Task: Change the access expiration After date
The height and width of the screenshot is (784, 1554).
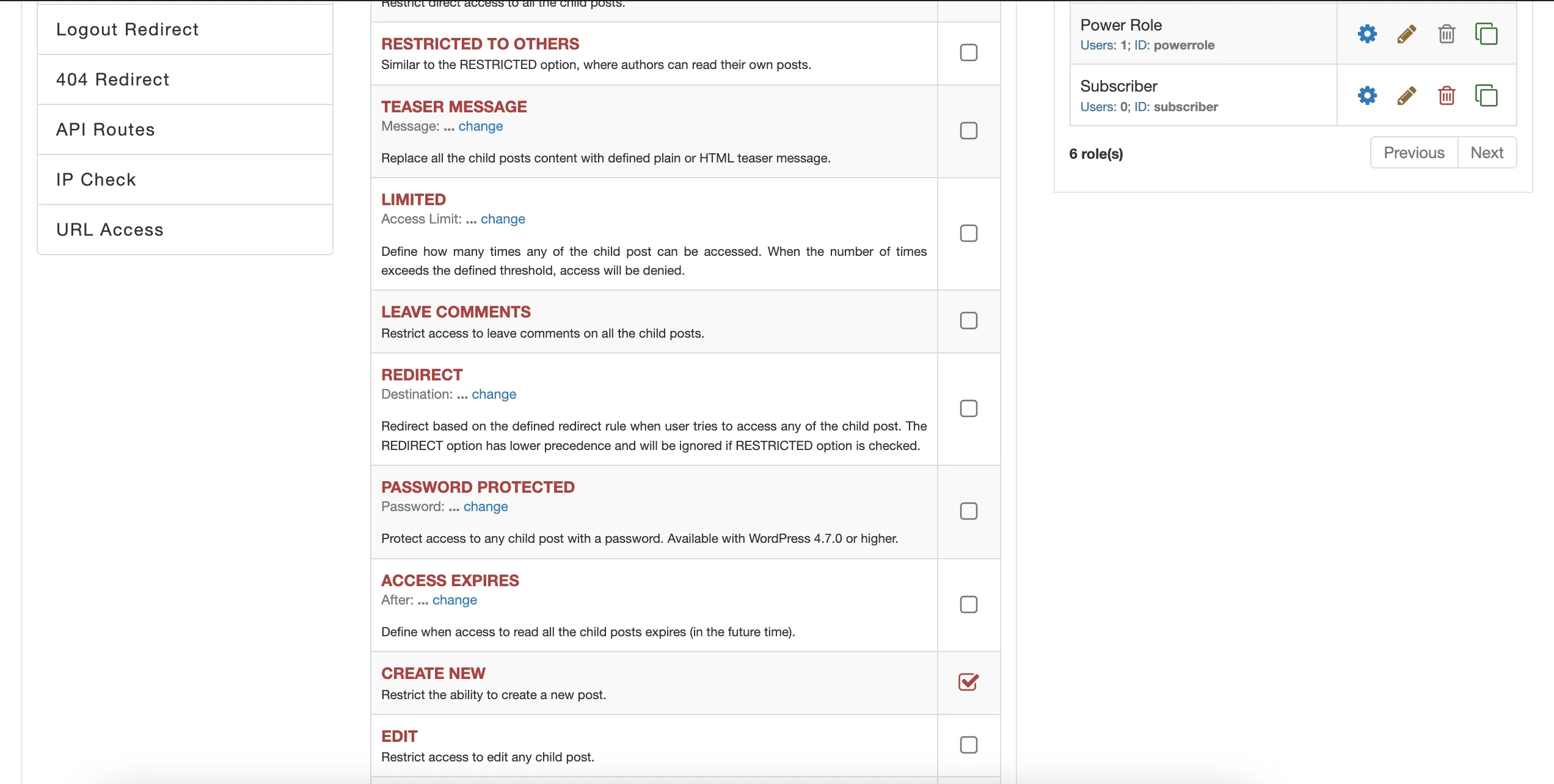Action: point(454,600)
